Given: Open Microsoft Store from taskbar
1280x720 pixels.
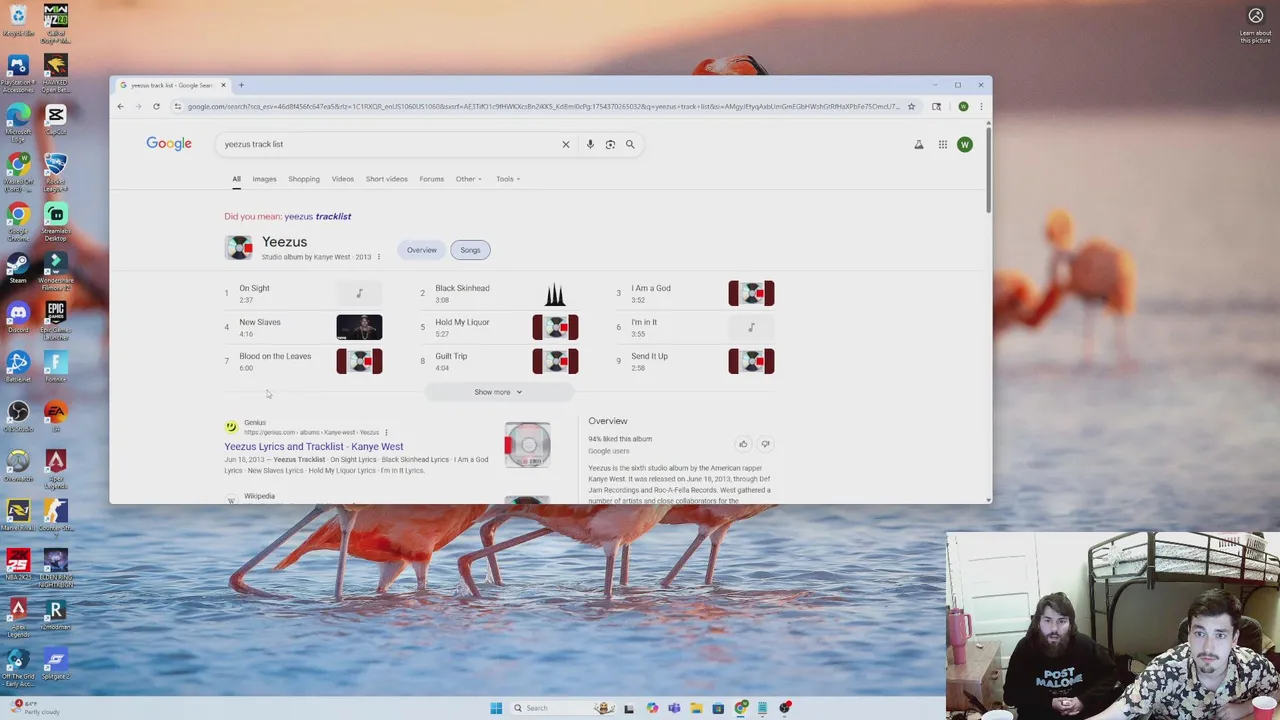Looking at the screenshot, I should [x=718, y=708].
